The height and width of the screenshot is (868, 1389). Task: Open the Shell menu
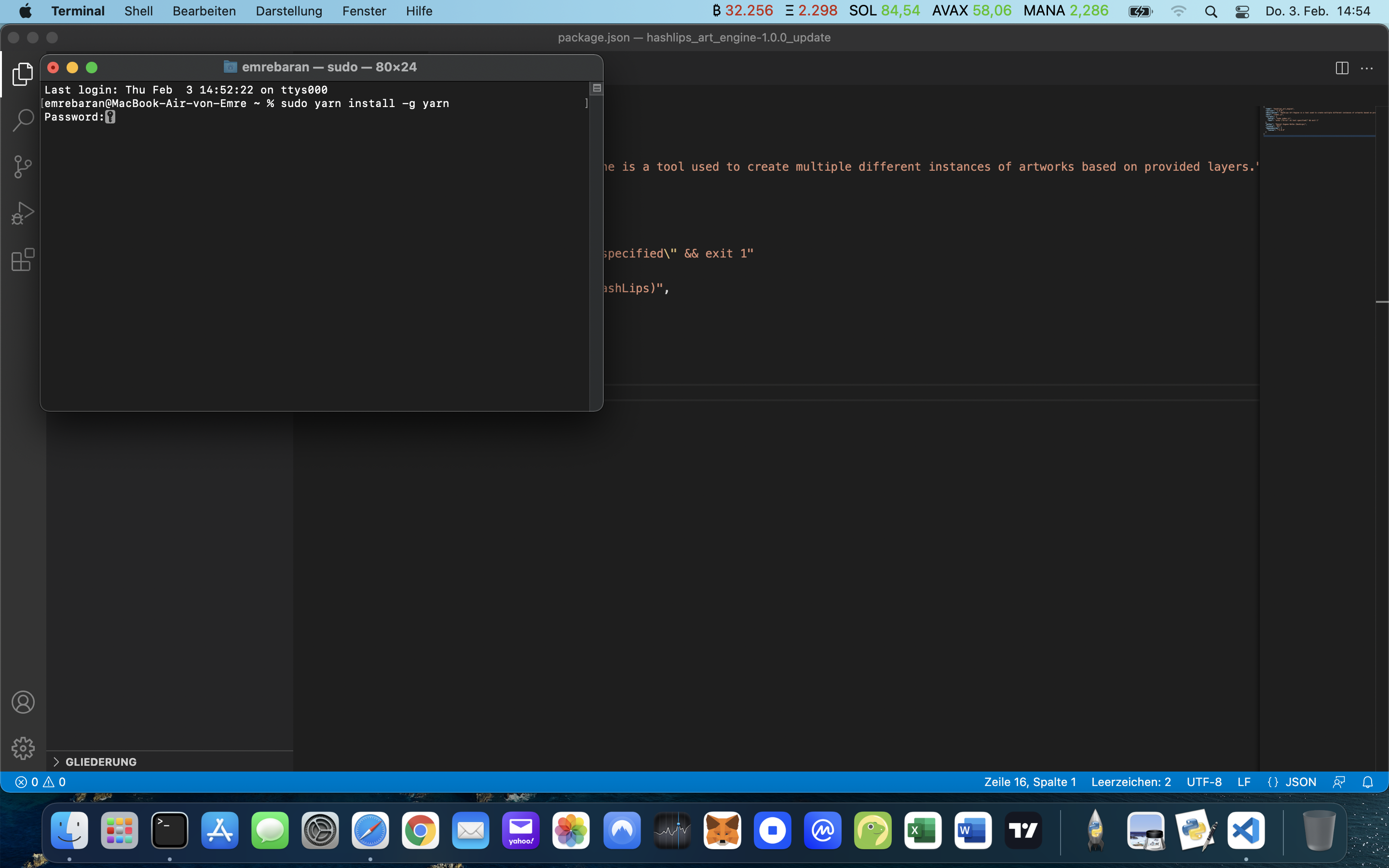coord(138,11)
